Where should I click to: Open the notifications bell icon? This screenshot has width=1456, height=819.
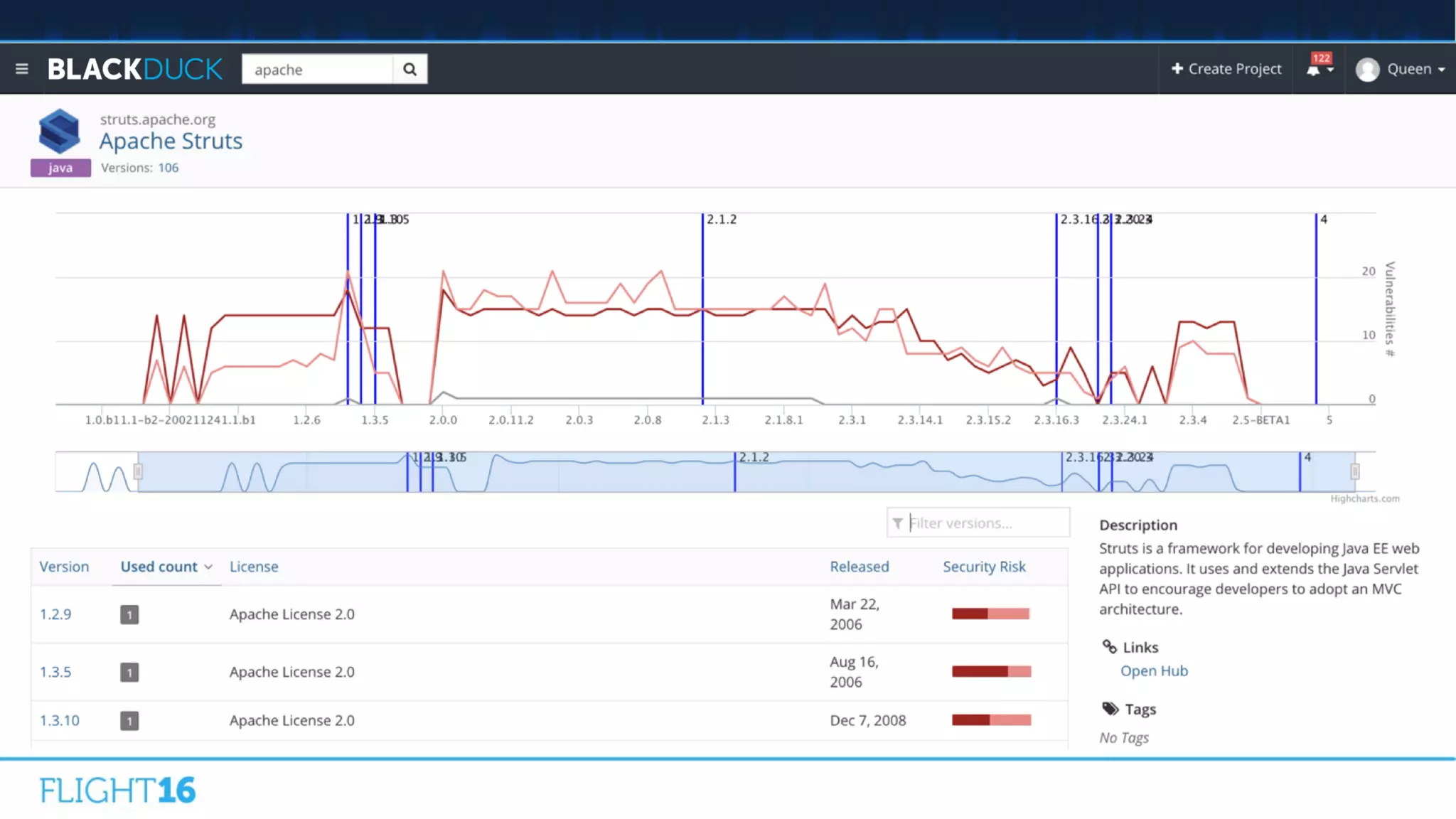click(1313, 70)
